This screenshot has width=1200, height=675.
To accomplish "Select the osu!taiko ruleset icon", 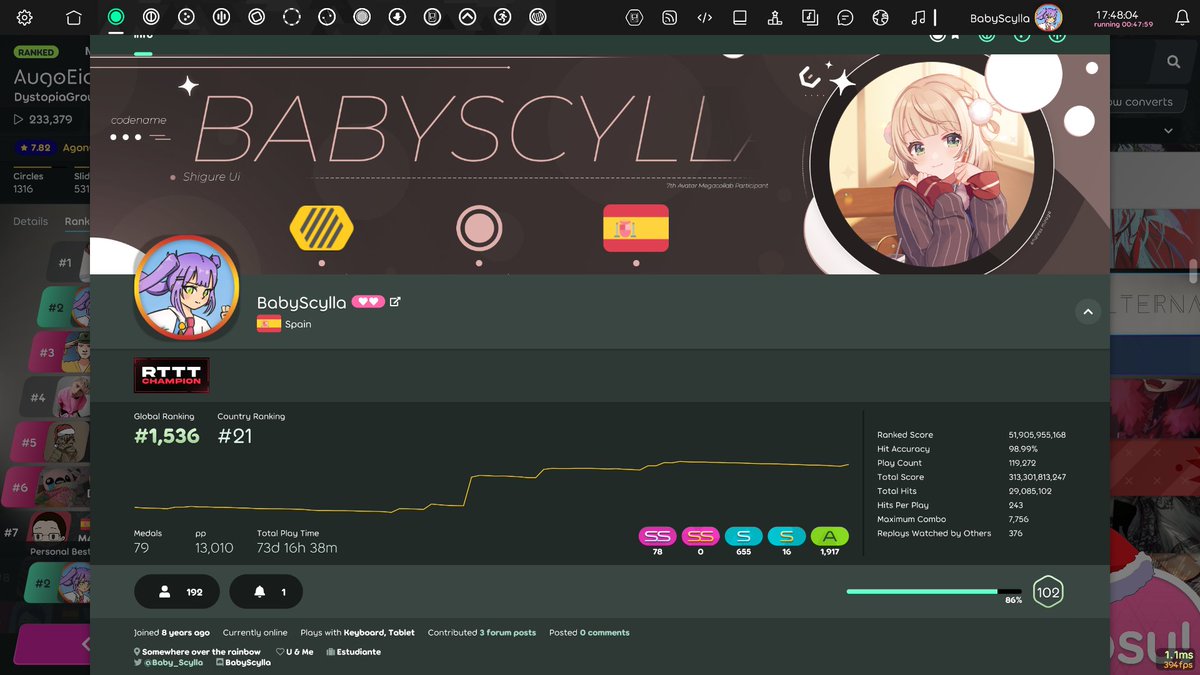I will click(151, 17).
